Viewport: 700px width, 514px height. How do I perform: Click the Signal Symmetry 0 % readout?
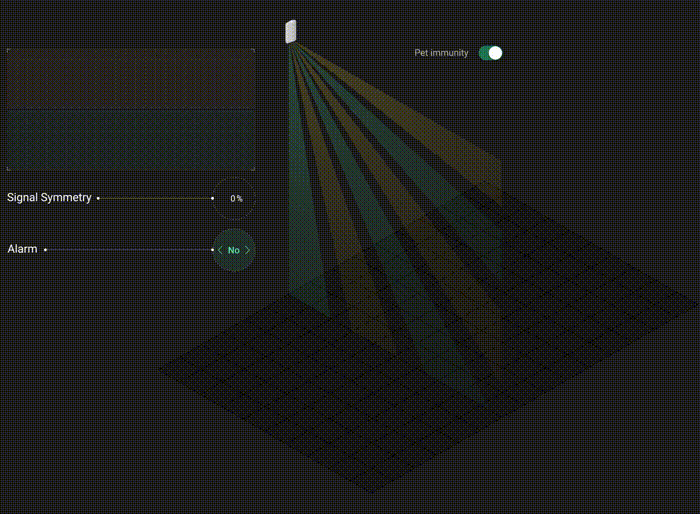tap(234, 198)
